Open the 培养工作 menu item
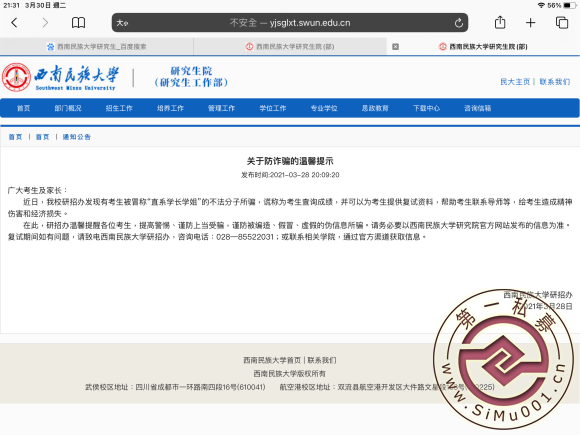 tap(170, 108)
